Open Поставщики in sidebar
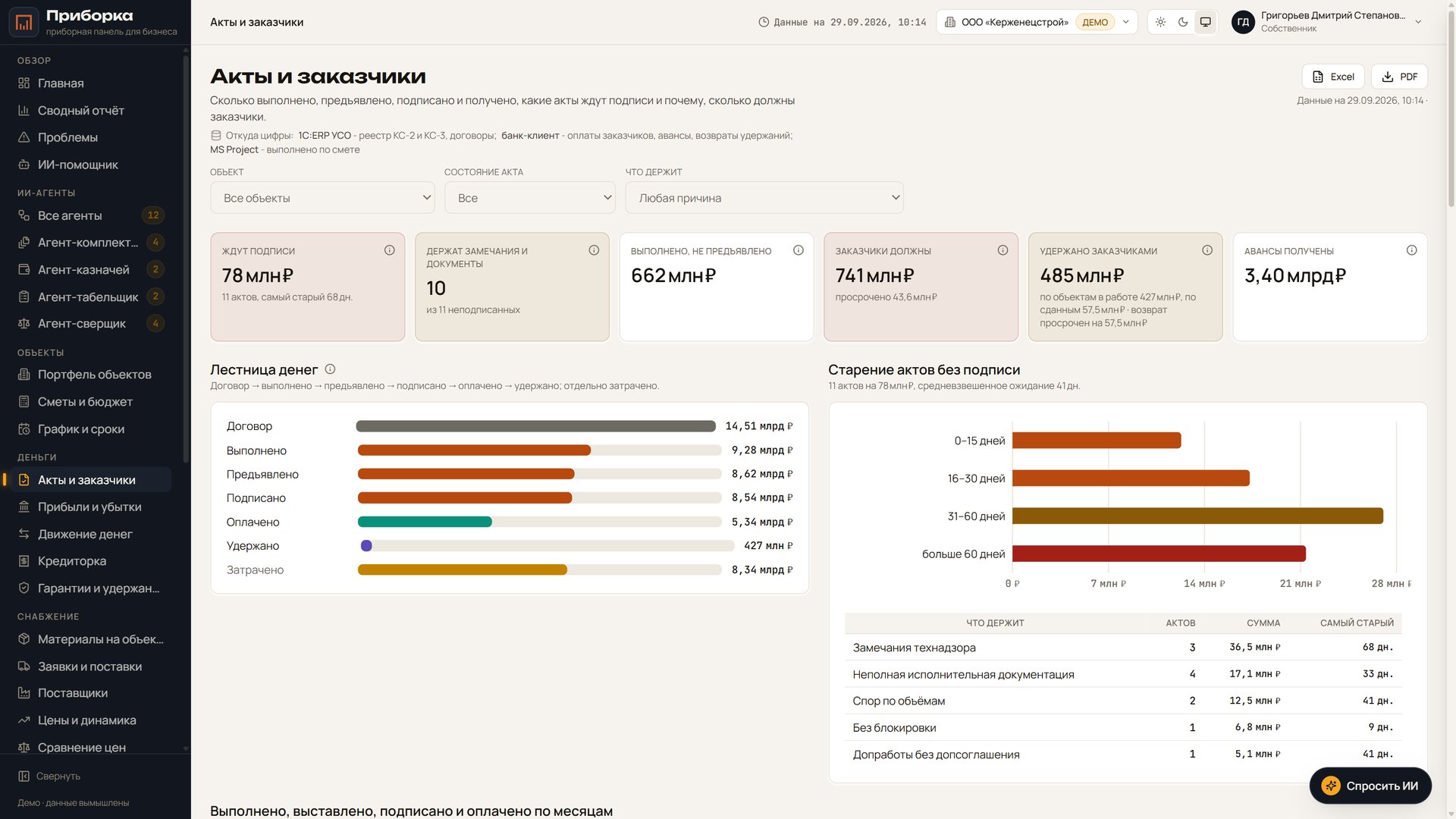This screenshot has width=1456, height=819. click(x=91, y=693)
